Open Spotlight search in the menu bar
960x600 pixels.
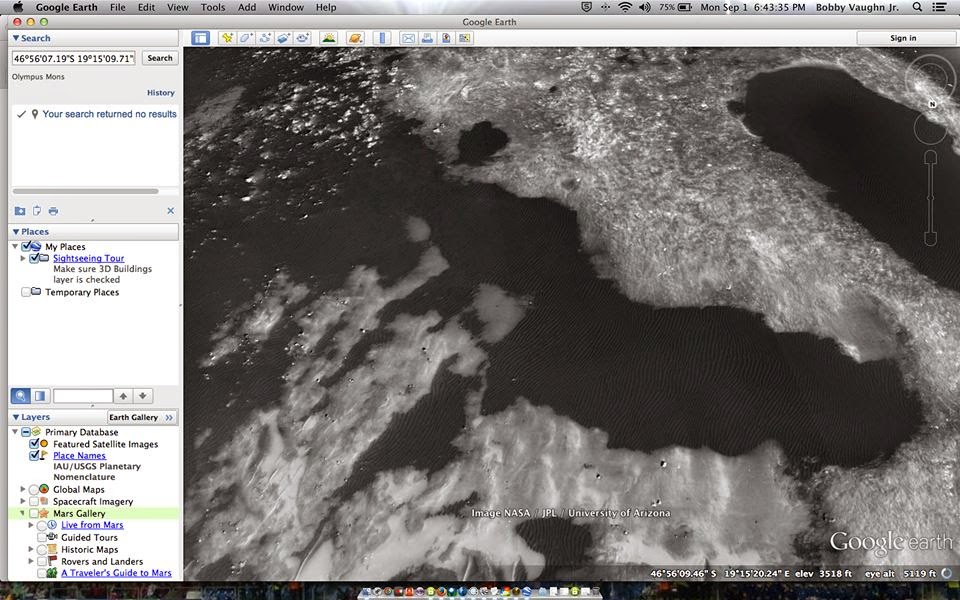tap(917, 7)
